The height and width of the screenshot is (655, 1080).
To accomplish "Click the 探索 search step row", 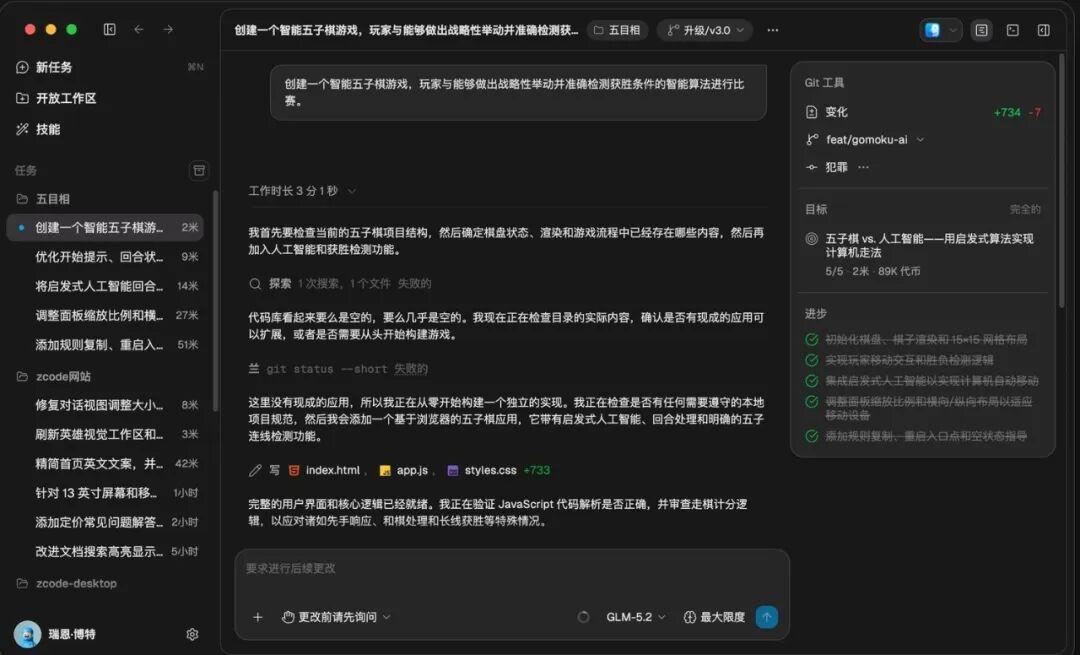I will [340, 283].
